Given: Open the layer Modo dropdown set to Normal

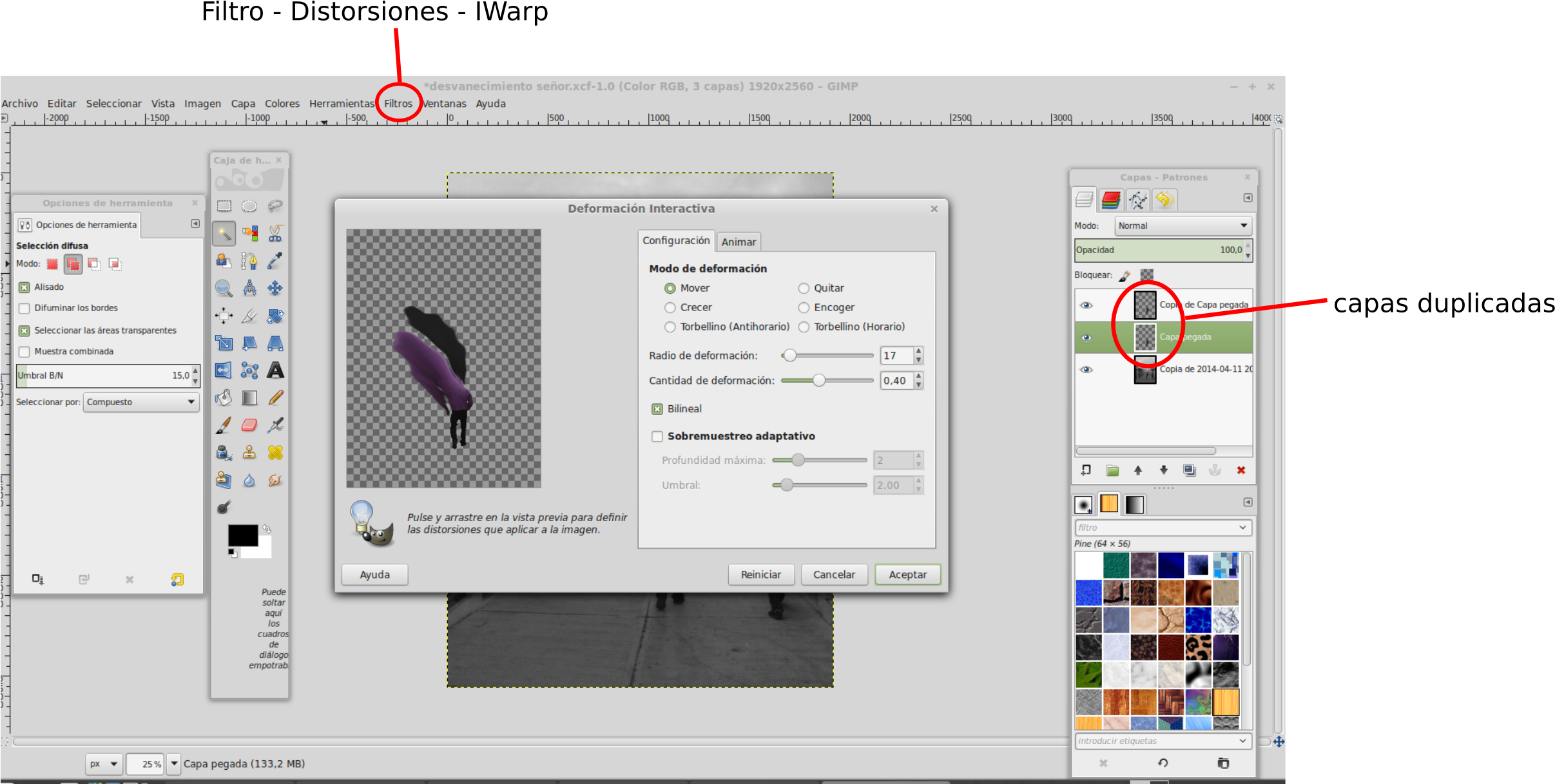Looking at the screenshot, I should click(1183, 226).
